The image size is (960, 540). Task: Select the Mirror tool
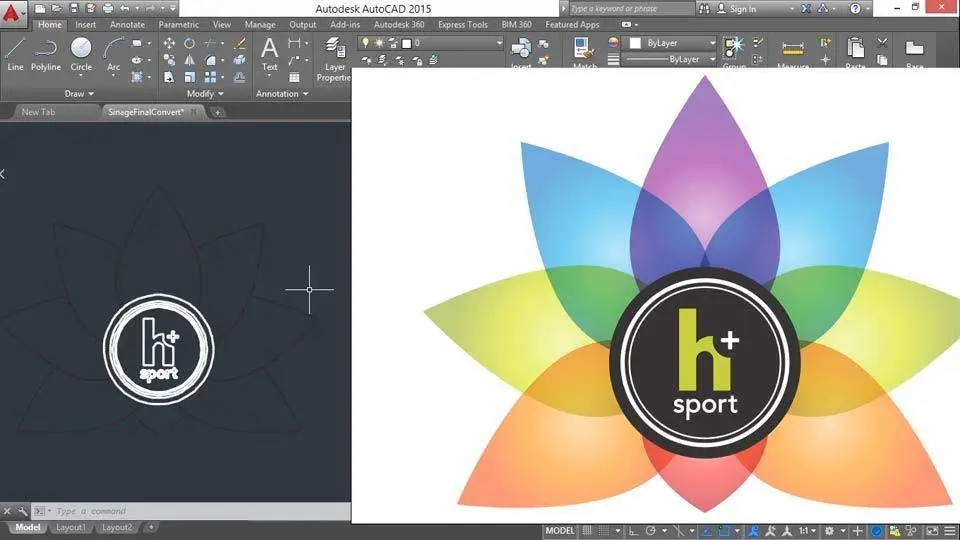click(190, 60)
